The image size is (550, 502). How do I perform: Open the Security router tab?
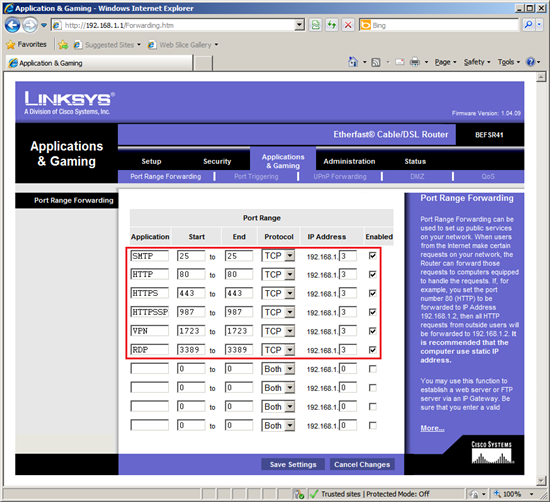pyautogui.click(x=217, y=161)
